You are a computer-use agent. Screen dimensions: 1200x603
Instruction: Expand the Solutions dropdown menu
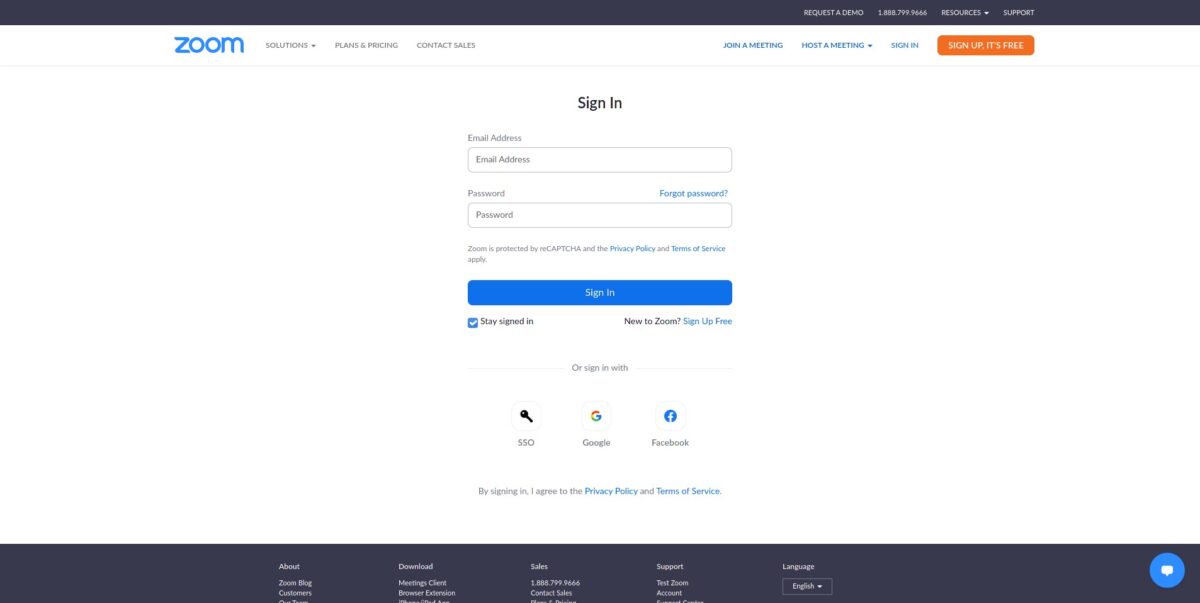point(290,45)
